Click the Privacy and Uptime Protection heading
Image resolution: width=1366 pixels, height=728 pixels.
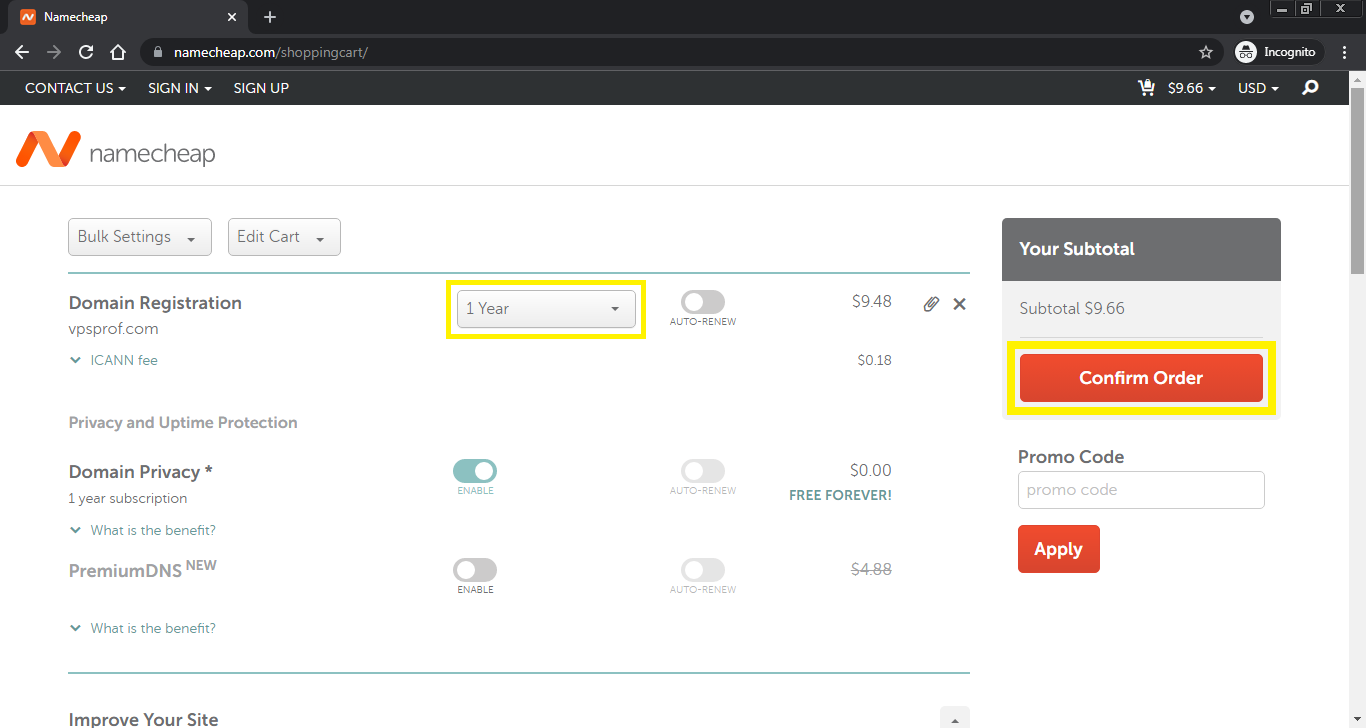[183, 423]
